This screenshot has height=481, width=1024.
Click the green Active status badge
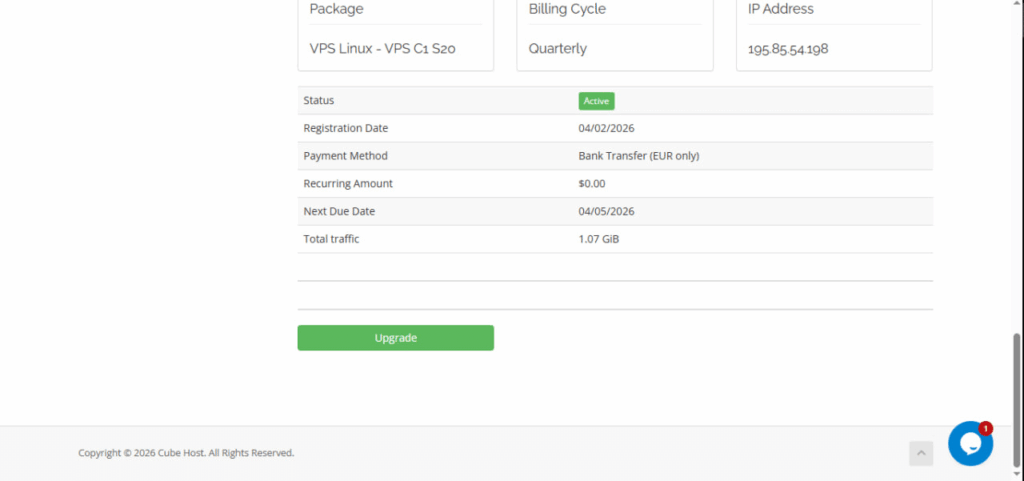point(596,101)
